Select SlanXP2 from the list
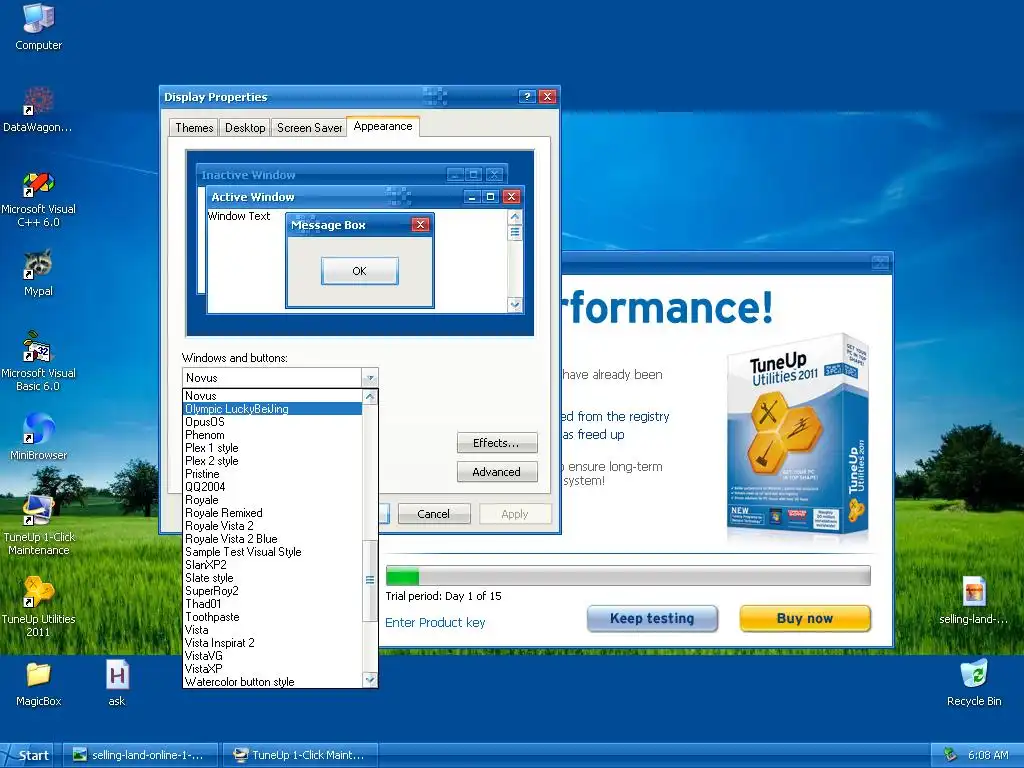 tap(272, 565)
